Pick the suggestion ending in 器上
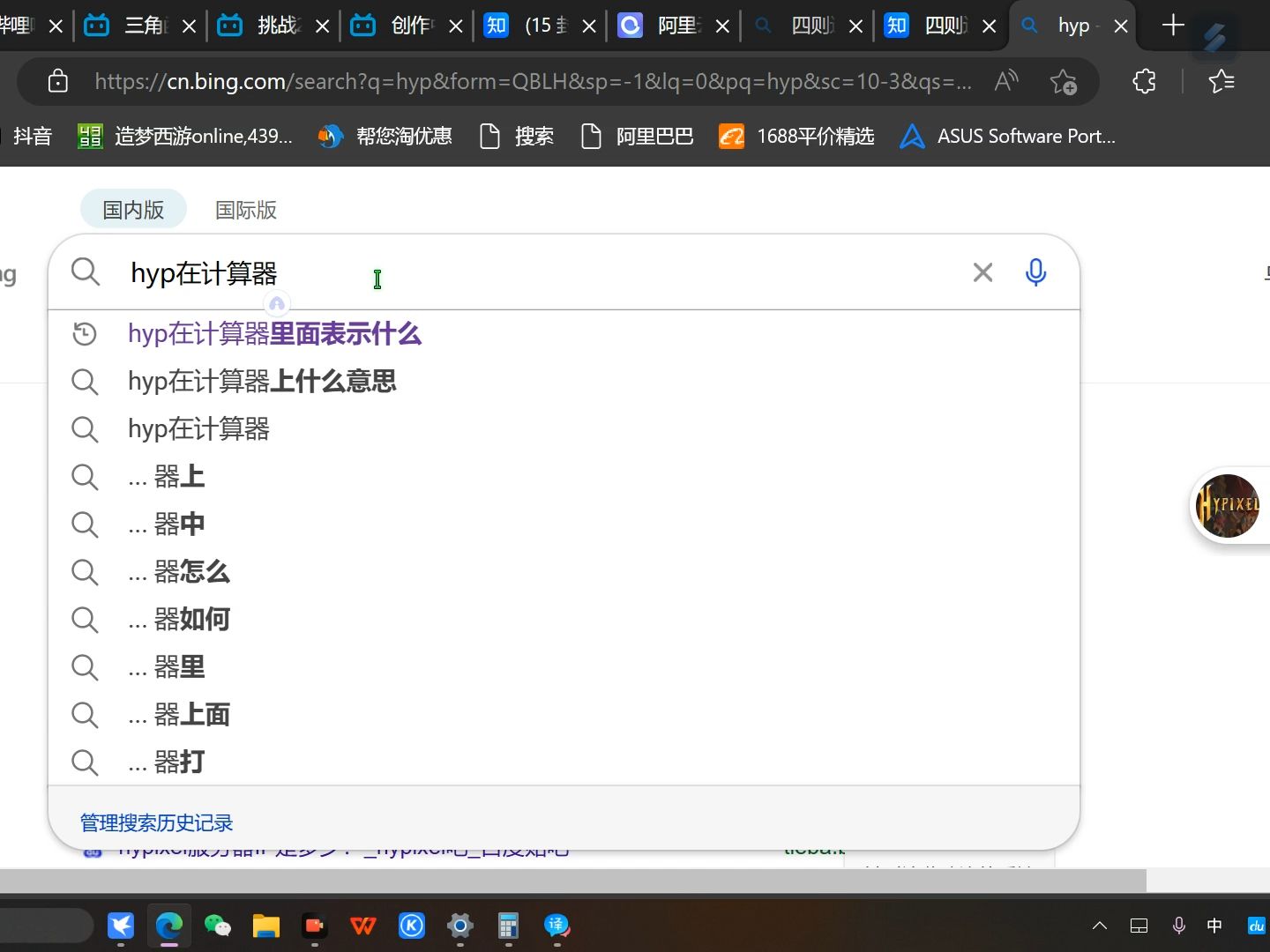 click(167, 477)
